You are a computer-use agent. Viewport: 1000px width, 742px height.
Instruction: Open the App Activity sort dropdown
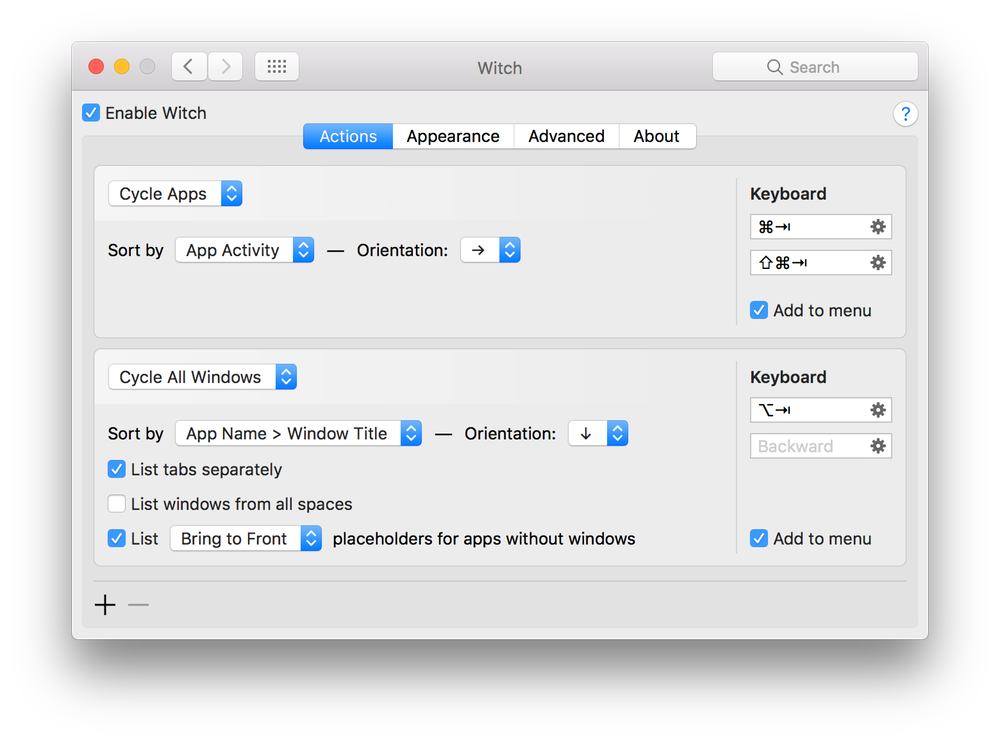tap(244, 250)
